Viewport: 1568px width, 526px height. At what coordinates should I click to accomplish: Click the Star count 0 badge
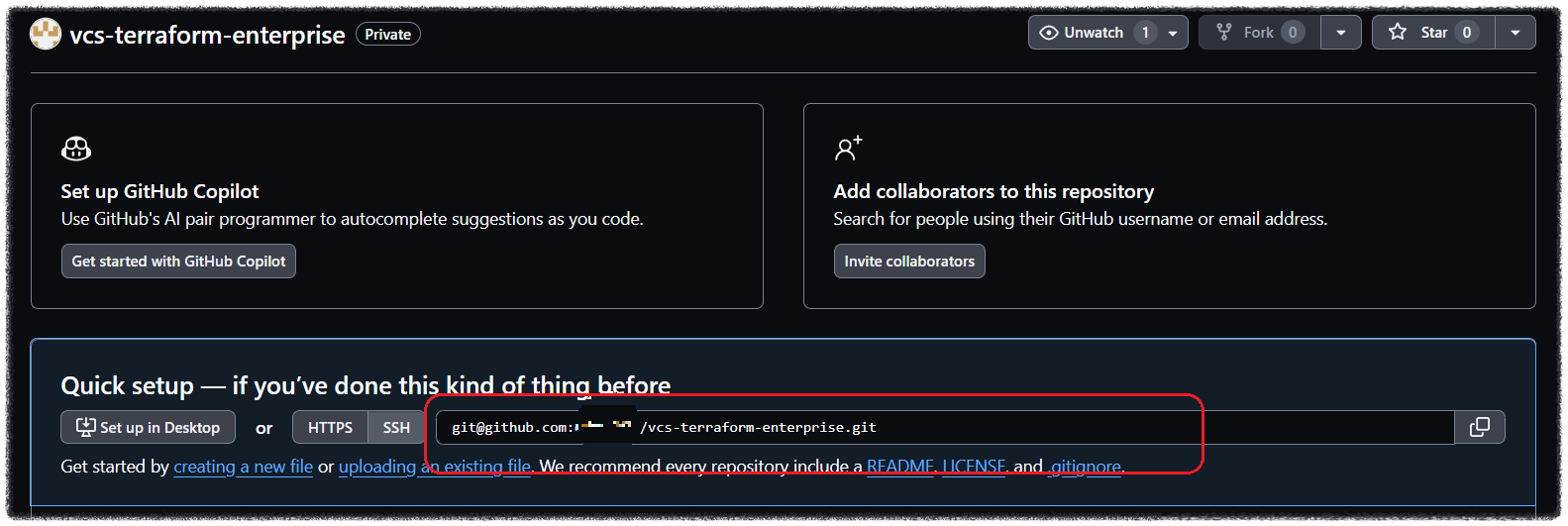pos(1467,33)
